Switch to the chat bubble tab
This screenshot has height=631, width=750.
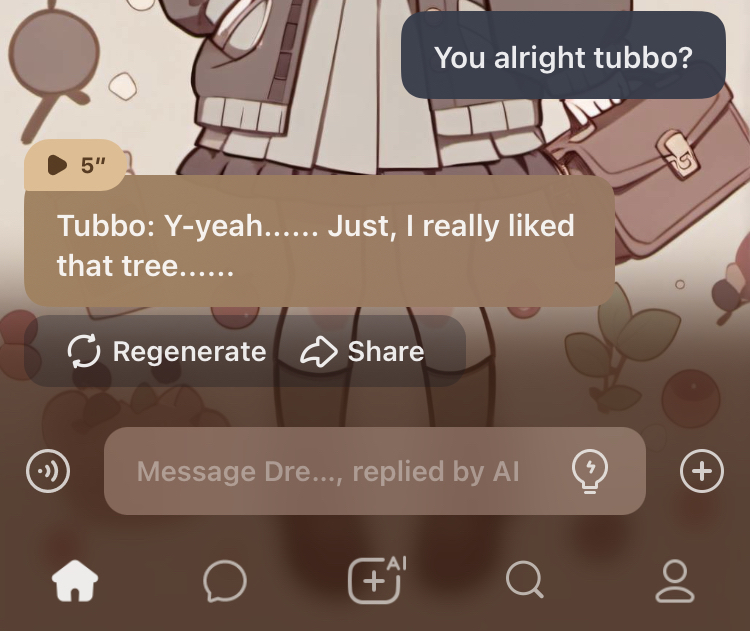225,581
